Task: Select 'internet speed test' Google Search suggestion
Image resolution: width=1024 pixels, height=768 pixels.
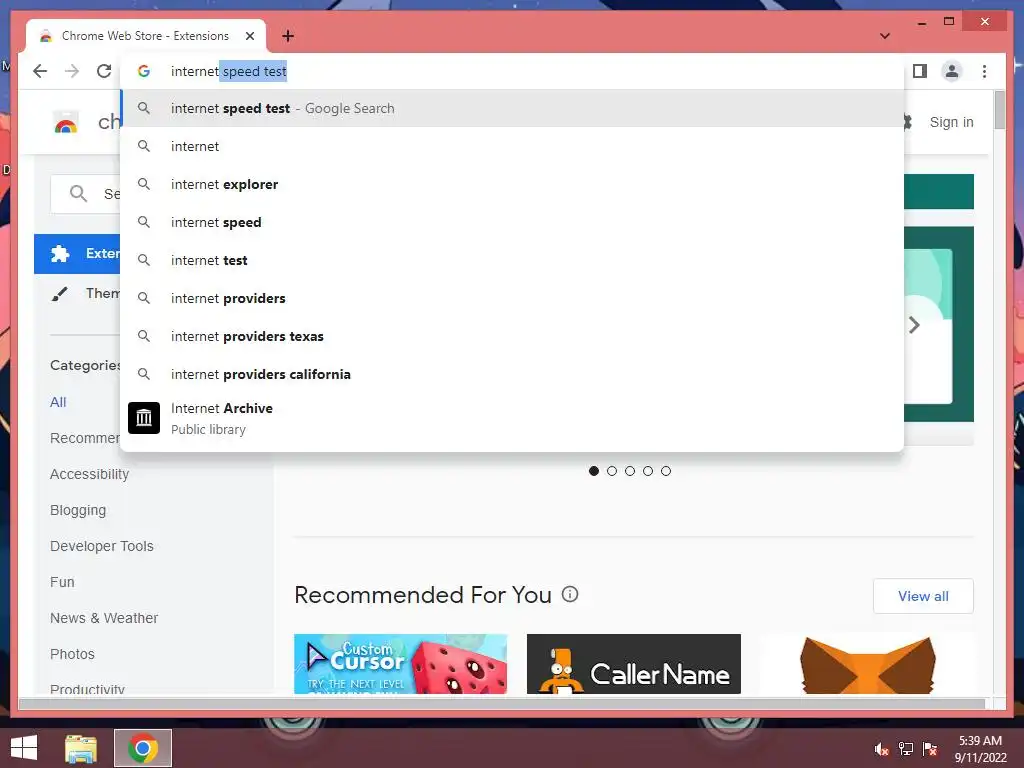Action: tap(513, 108)
